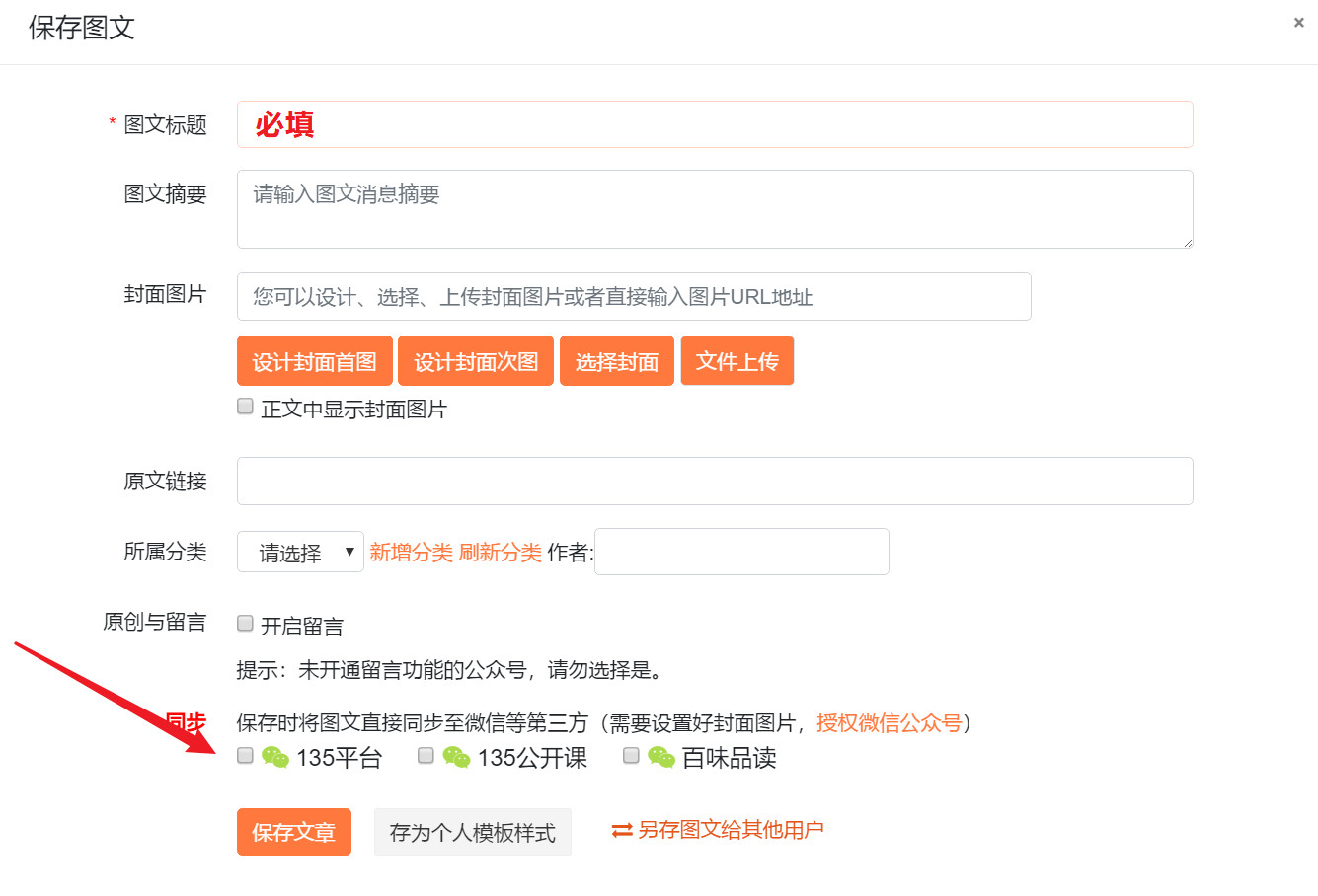1318x896 pixels.
Task: Click the WeChat icon beside 135平台
Action: click(275, 757)
